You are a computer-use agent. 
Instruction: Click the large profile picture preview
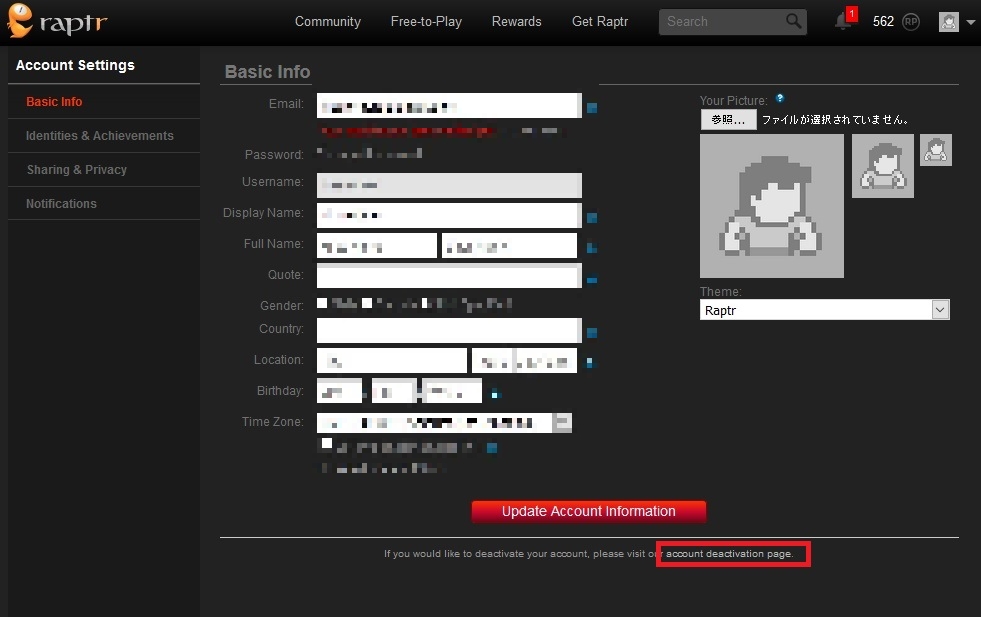pos(771,206)
